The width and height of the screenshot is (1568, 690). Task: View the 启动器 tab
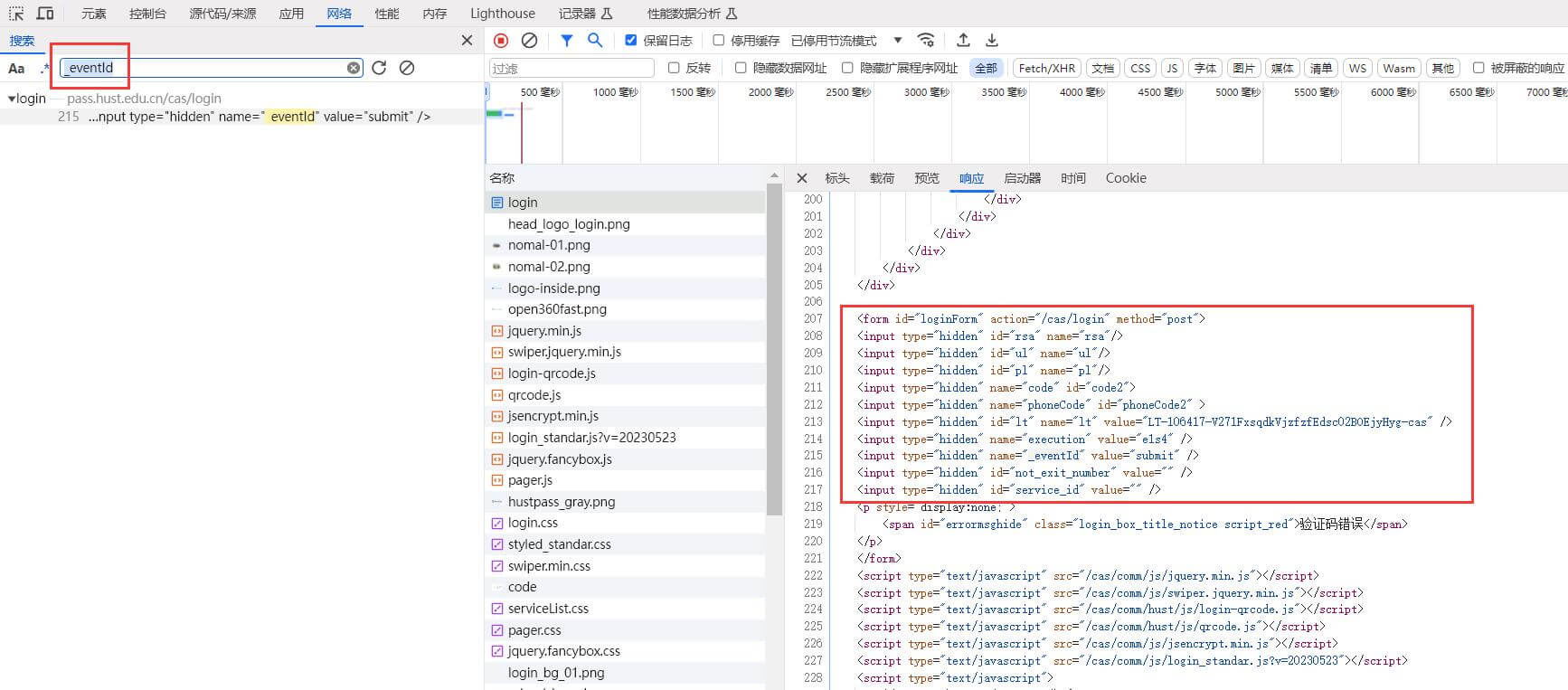click(x=1023, y=178)
